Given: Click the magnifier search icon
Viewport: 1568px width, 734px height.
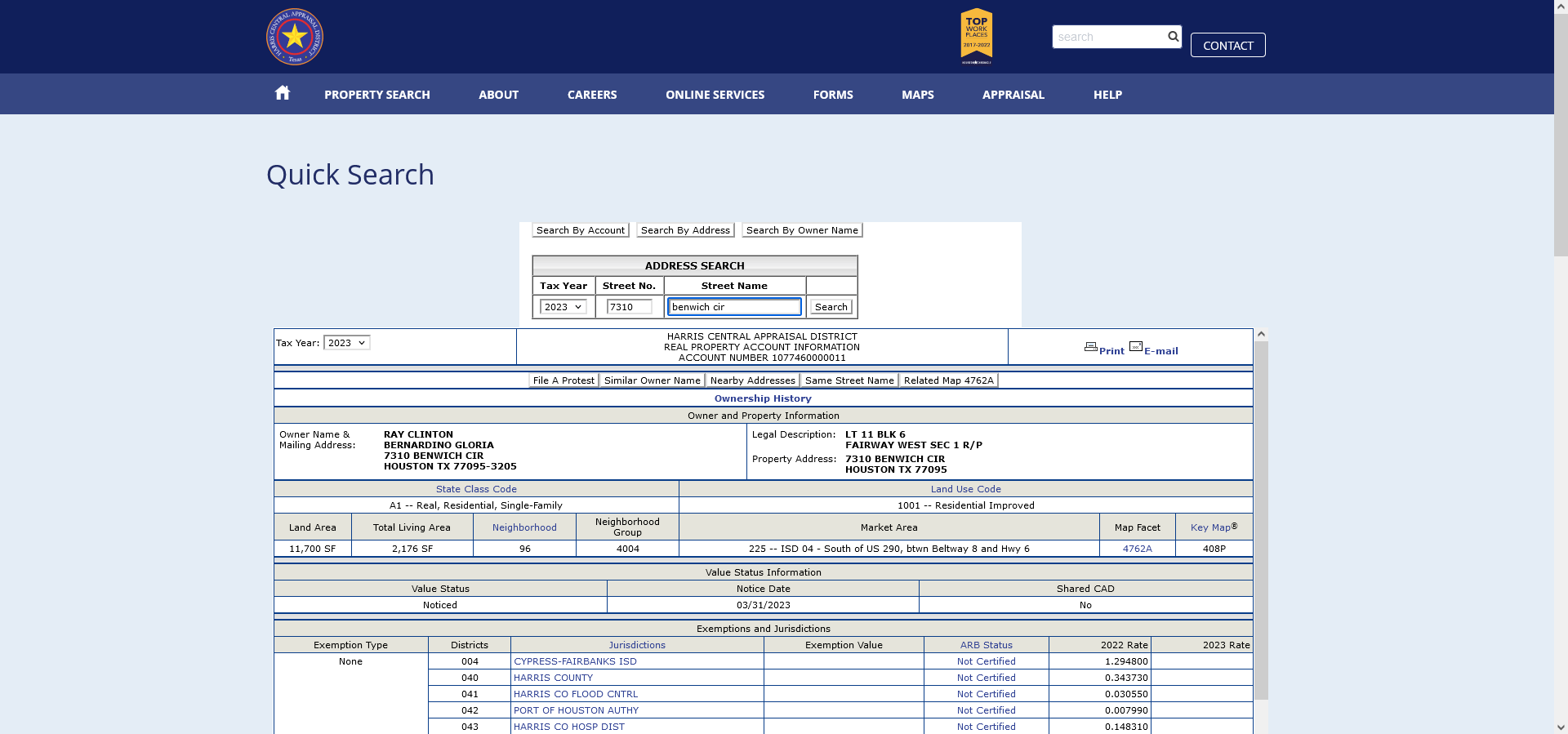Looking at the screenshot, I should 1173,37.
